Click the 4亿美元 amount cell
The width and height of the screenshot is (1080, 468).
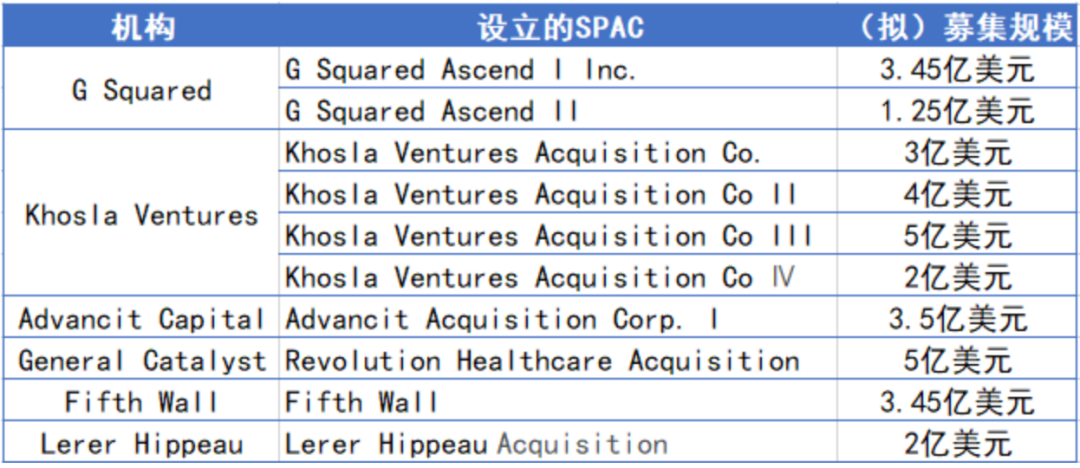coord(958,194)
